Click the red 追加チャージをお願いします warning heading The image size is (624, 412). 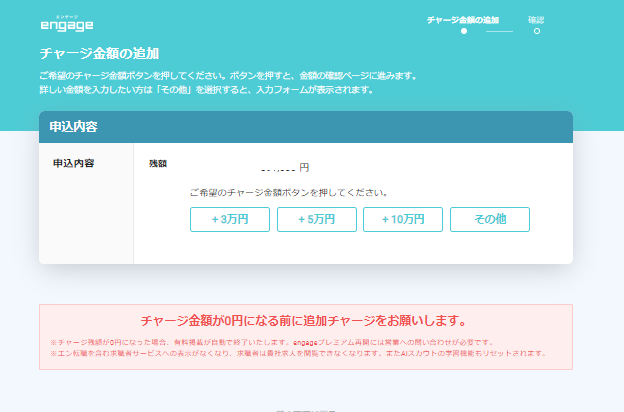304,320
